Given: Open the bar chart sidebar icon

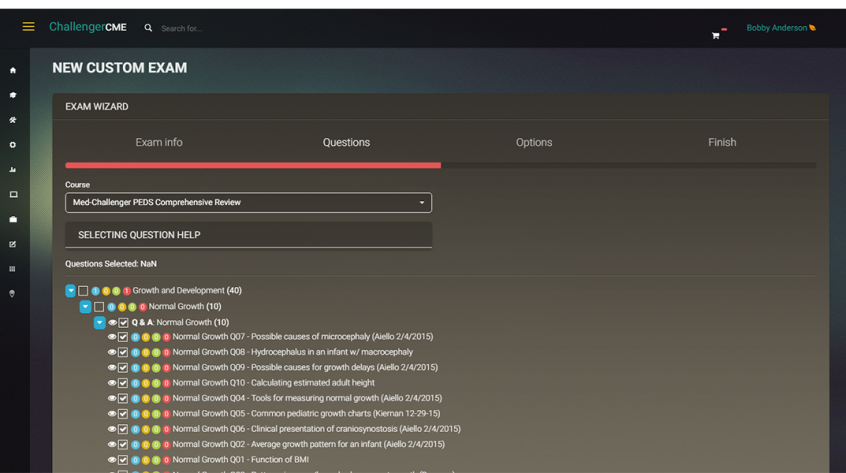Looking at the screenshot, I should [13, 169].
